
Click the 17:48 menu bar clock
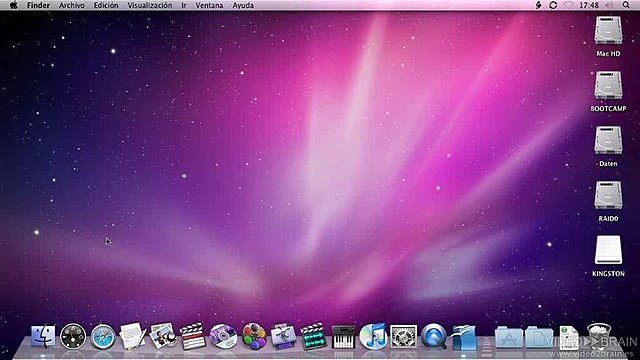(x=589, y=5)
